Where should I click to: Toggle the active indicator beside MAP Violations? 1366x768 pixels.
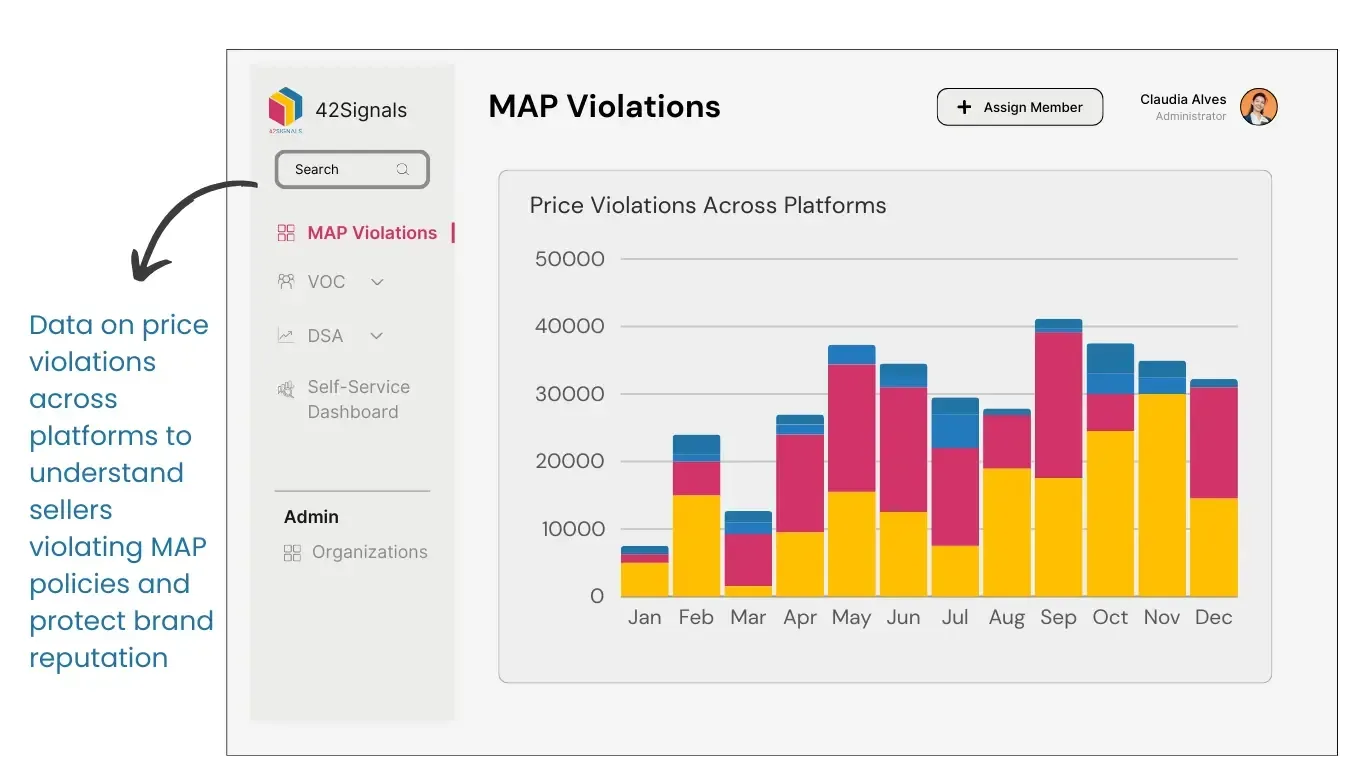point(453,232)
